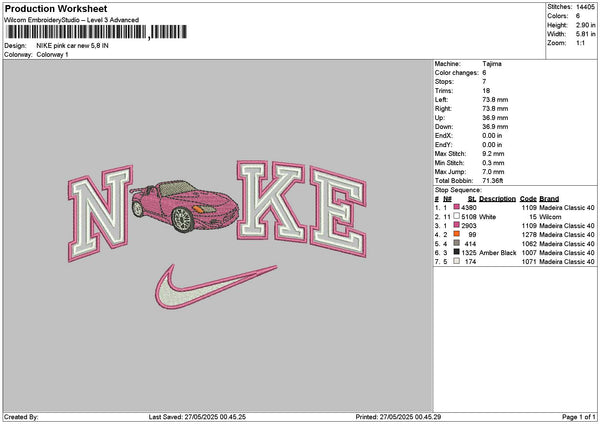This screenshot has width=600, height=424.
Task: Click the Brand column header
Action: click(551, 198)
